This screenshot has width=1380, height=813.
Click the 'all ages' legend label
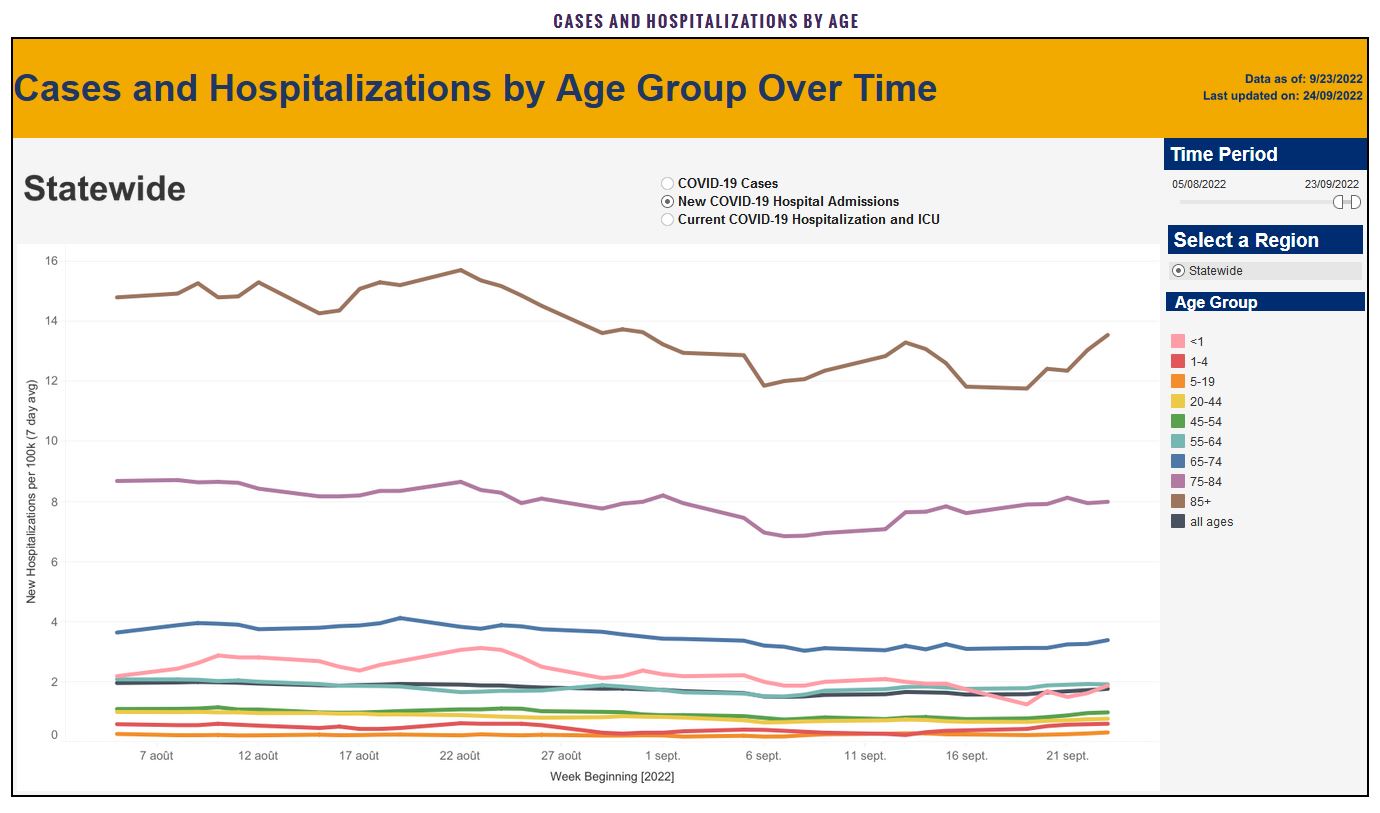[x=1211, y=522]
